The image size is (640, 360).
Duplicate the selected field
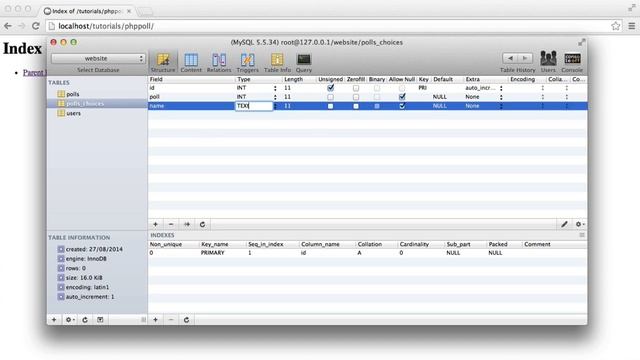187,224
